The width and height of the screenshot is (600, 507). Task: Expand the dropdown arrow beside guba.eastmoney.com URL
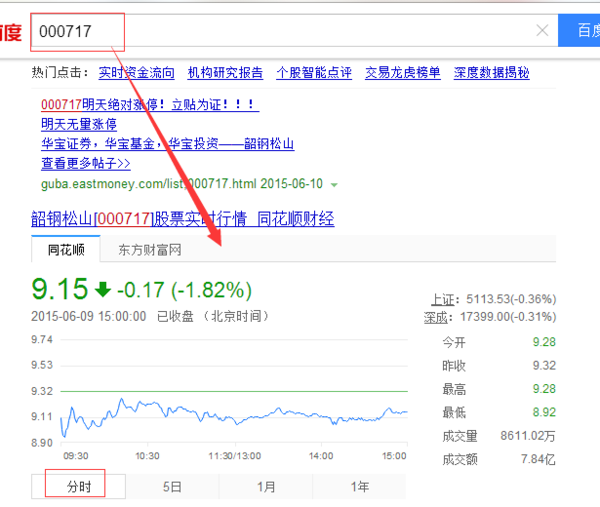click(334, 185)
